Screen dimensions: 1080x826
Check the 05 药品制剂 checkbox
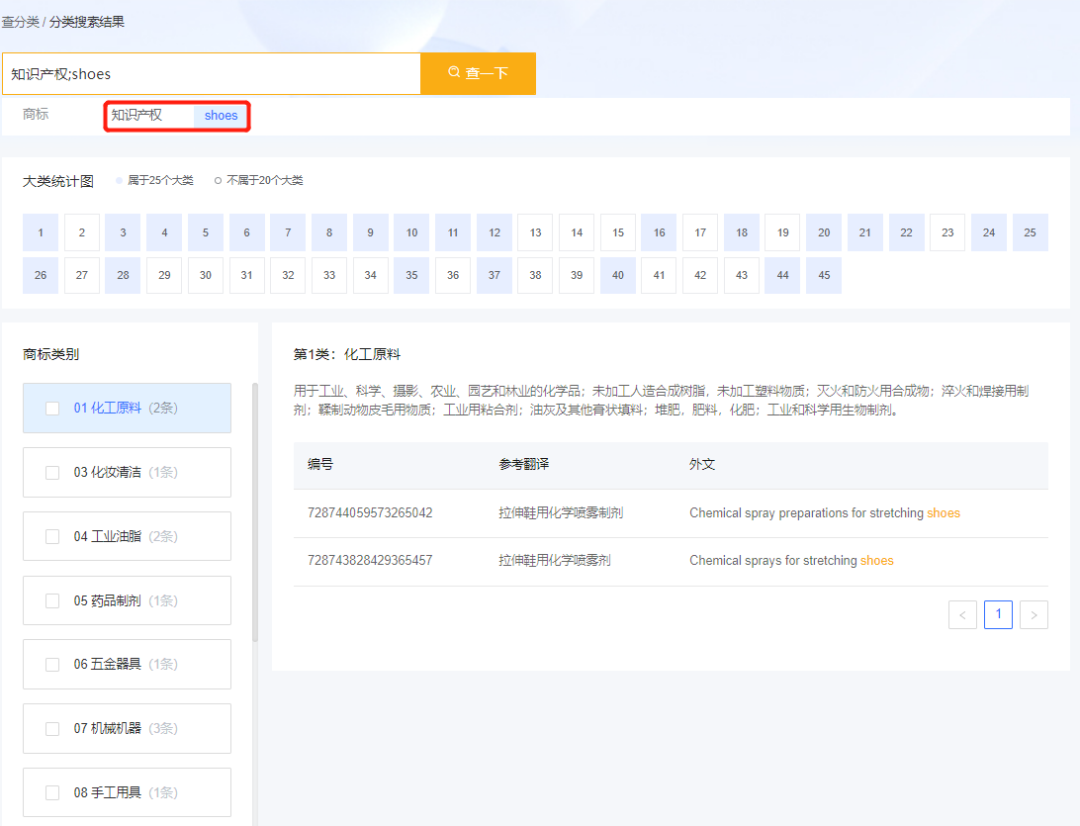(x=52, y=600)
